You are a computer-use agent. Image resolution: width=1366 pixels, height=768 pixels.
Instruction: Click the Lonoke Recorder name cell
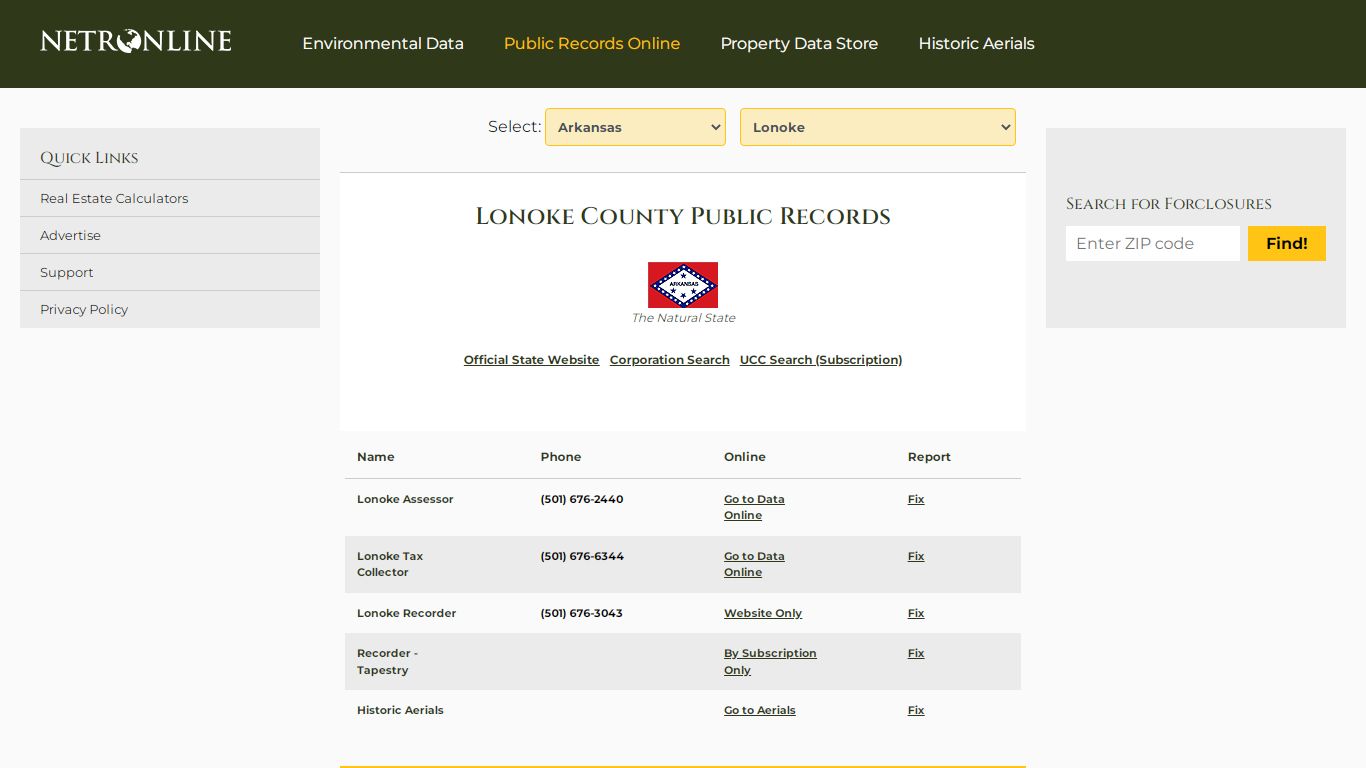click(406, 613)
